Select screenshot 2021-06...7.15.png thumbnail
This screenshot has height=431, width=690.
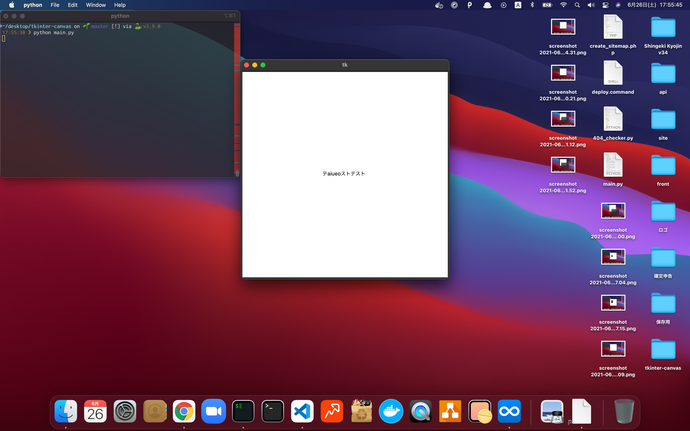[613, 303]
